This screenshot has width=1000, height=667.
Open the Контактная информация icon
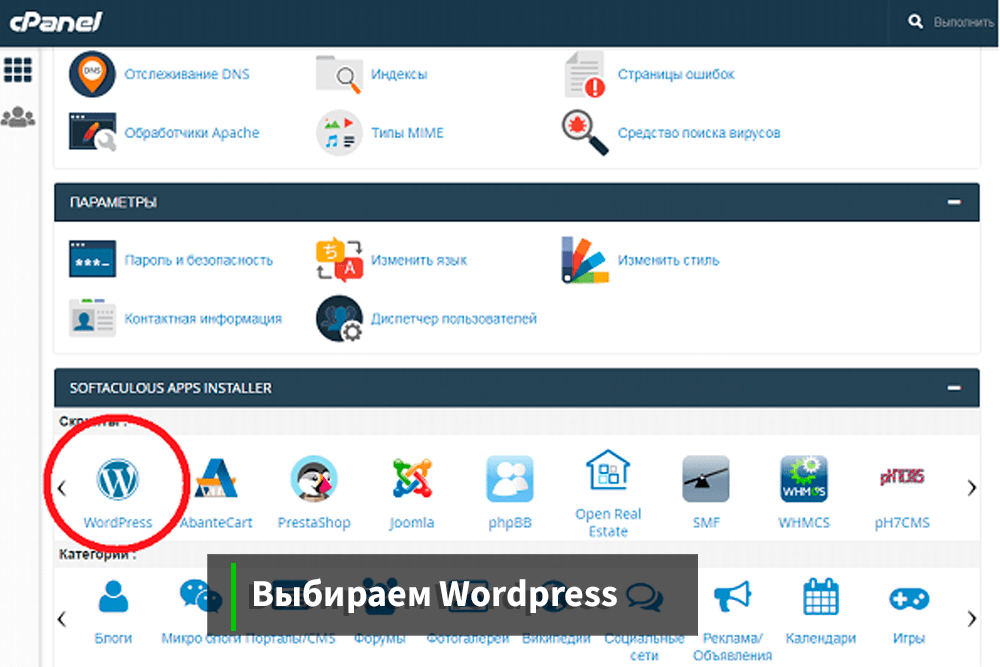[x=92, y=317]
